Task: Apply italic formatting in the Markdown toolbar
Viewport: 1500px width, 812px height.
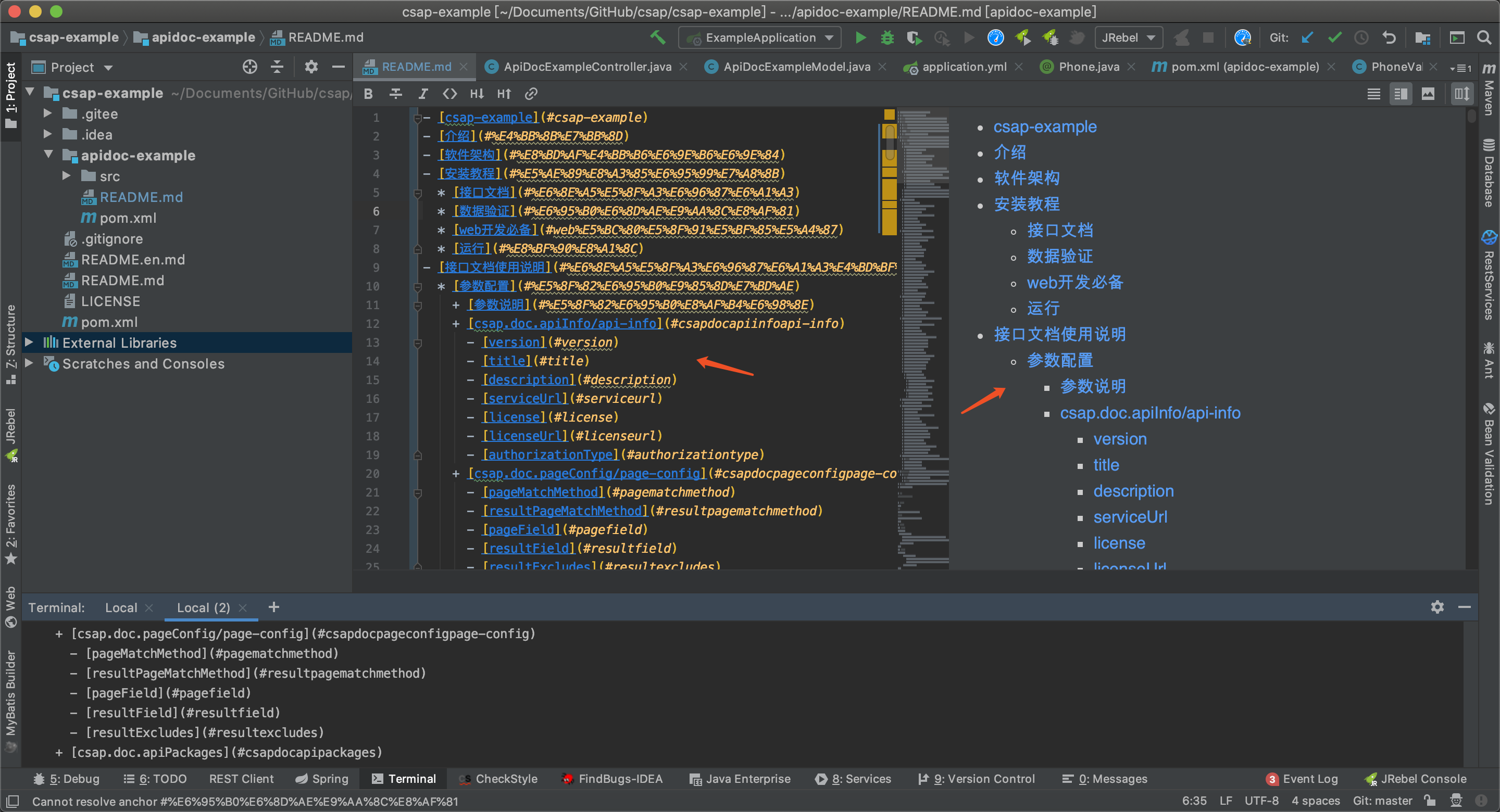Action: tap(423, 93)
